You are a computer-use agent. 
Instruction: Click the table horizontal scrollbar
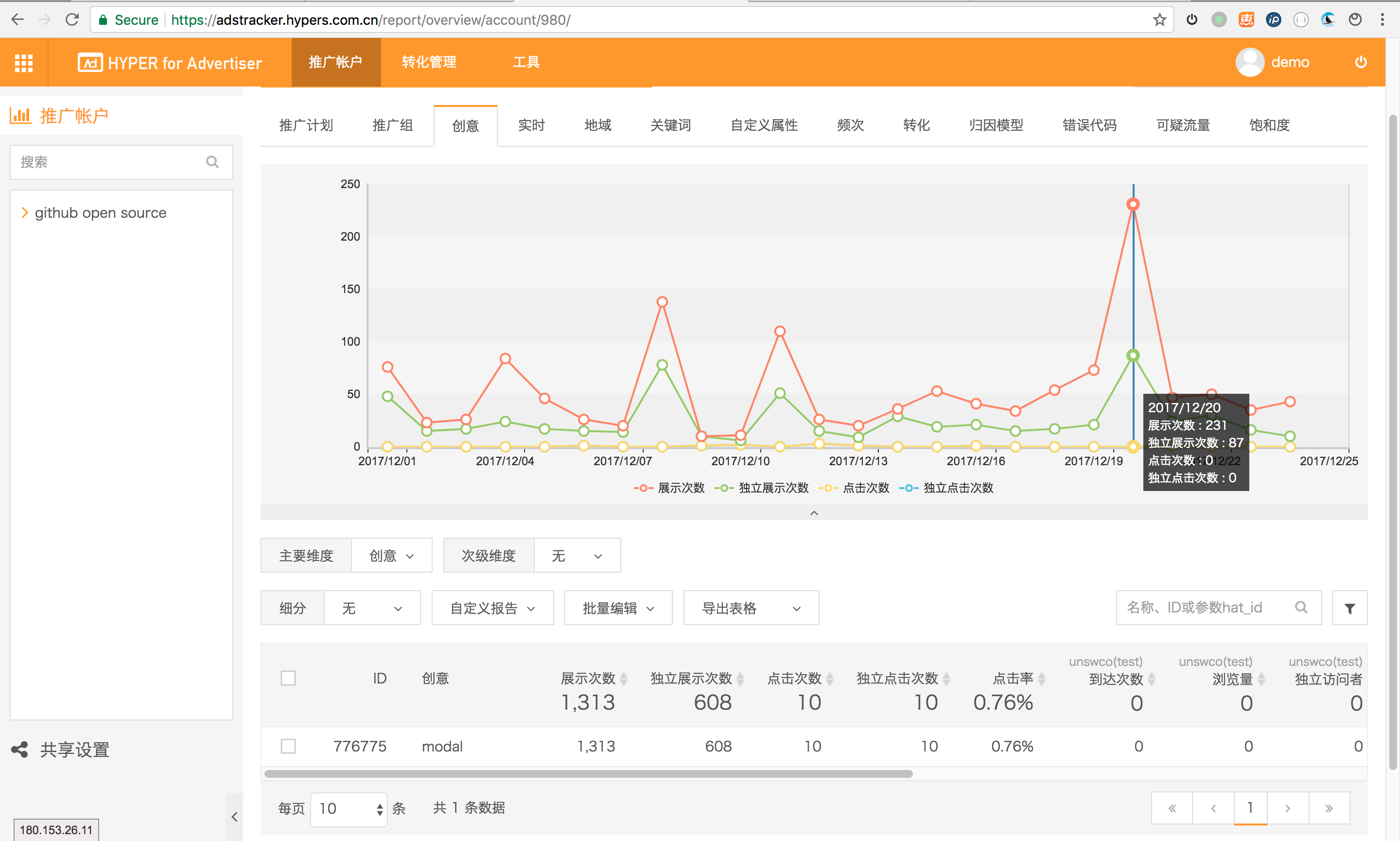[x=588, y=773]
